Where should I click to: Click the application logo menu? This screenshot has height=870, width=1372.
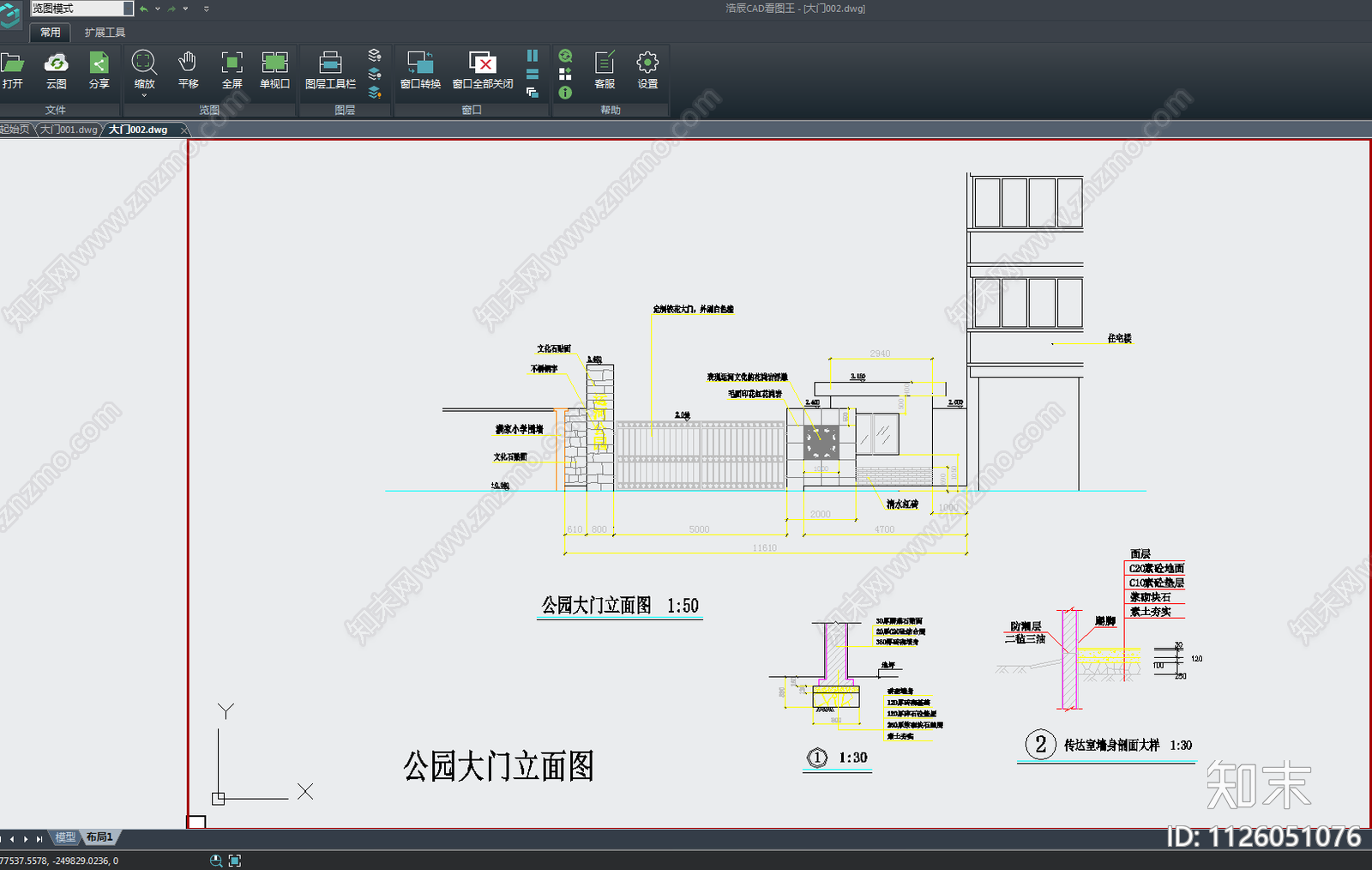[x=10, y=15]
